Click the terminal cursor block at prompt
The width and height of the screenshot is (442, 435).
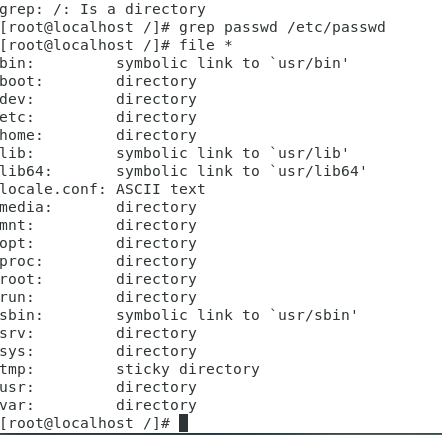[183, 423]
